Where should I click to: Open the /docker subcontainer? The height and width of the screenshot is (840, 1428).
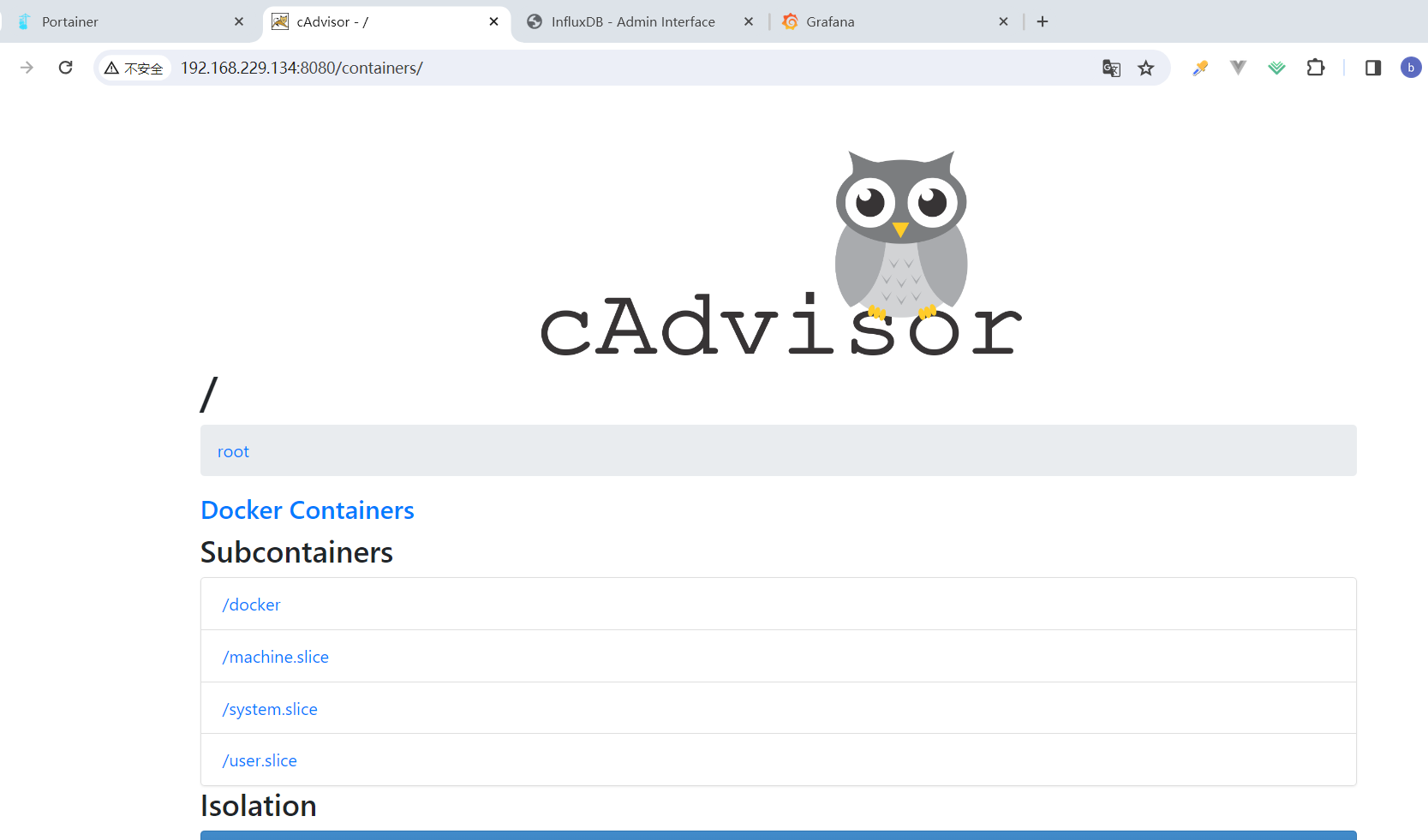(x=251, y=605)
